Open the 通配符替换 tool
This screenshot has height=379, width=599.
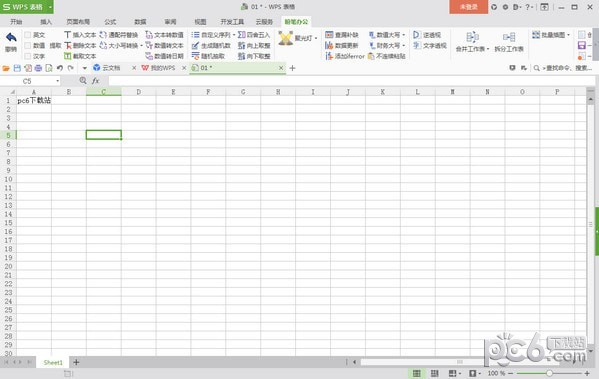(x=118, y=35)
